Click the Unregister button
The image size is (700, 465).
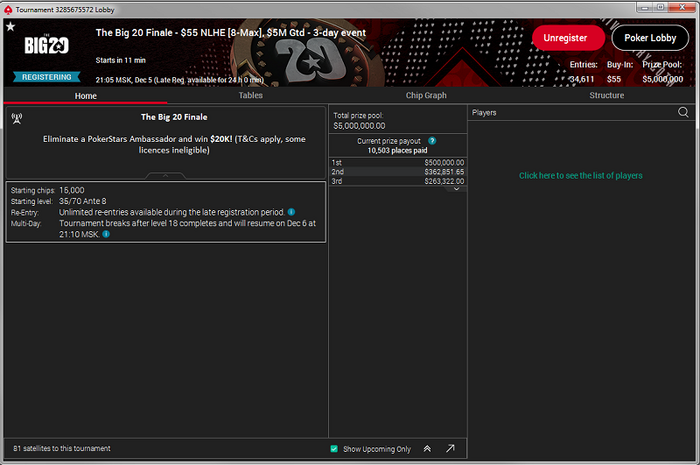(x=568, y=38)
